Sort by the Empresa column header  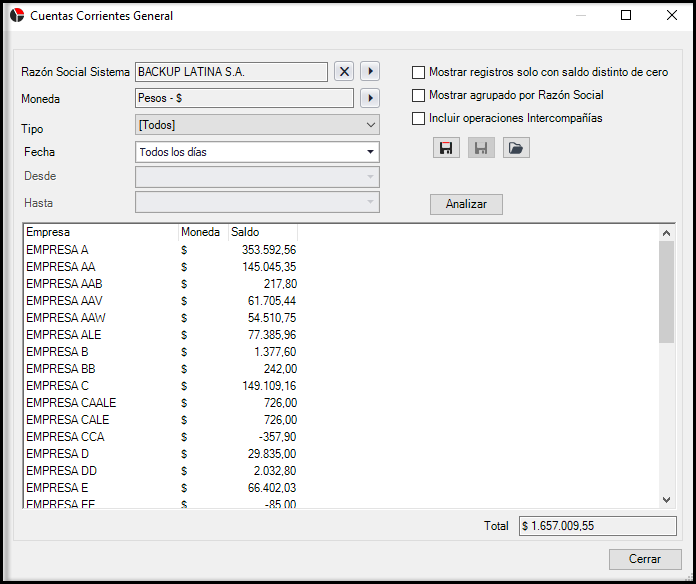click(x=101, y=232)
